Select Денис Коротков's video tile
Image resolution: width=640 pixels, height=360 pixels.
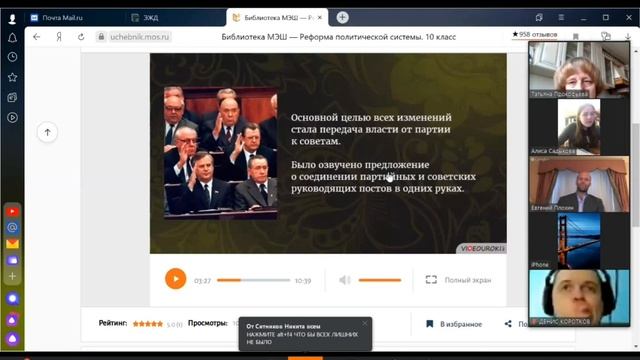[579, 298]
